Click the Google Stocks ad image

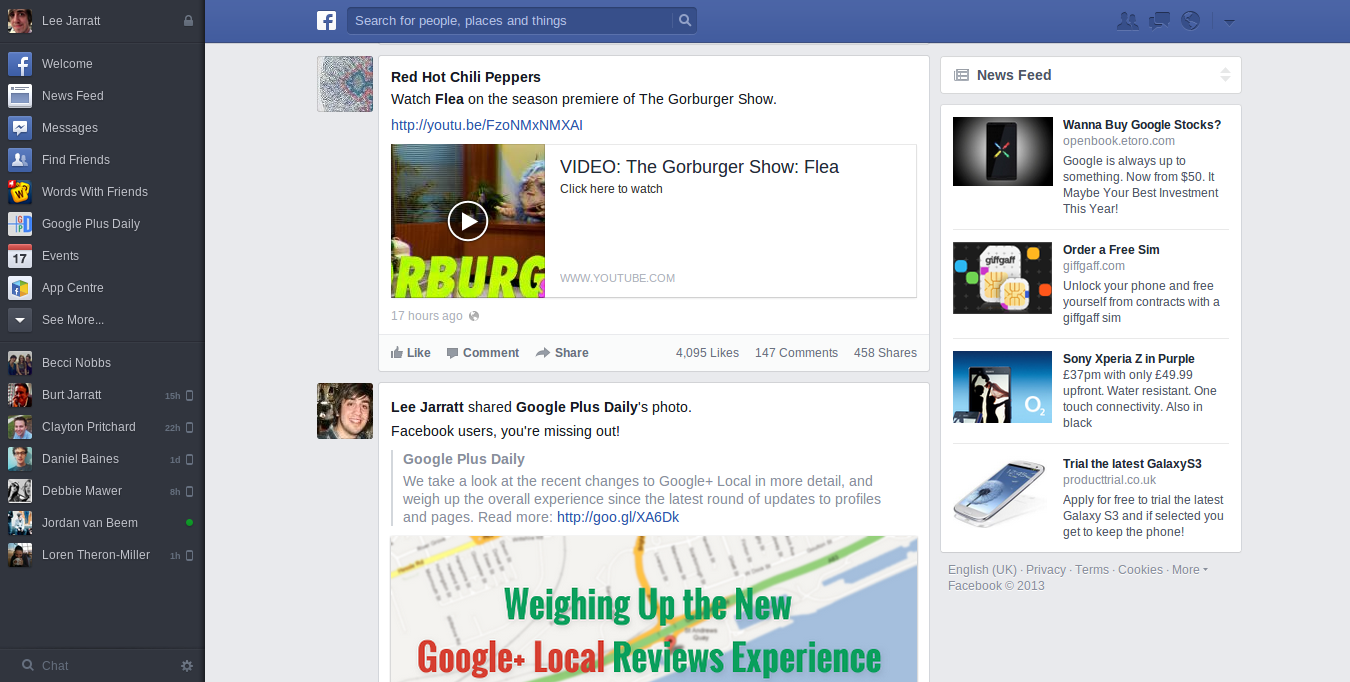click(1003, 151)
